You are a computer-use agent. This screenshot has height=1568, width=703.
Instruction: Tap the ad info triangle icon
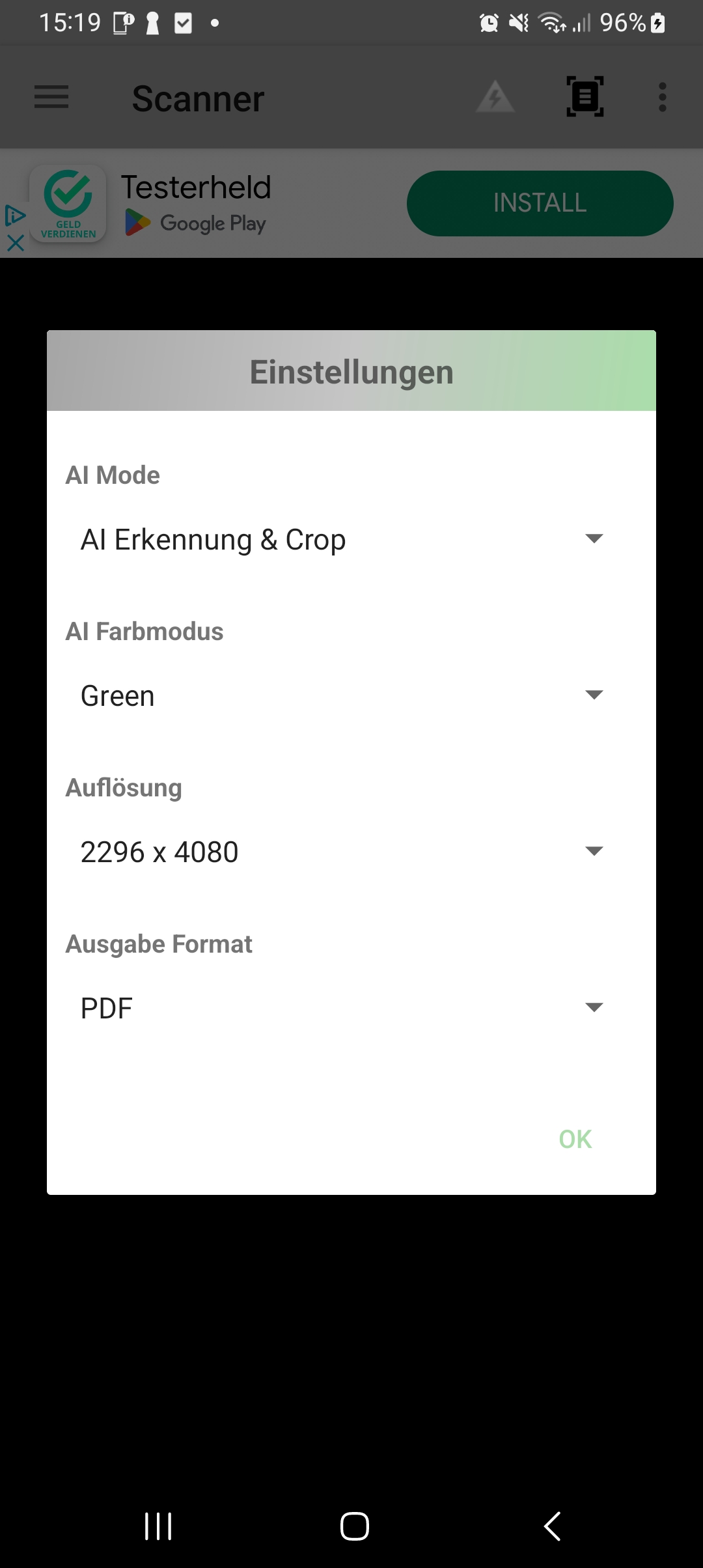pyautogui.click(x=15, y=216)
